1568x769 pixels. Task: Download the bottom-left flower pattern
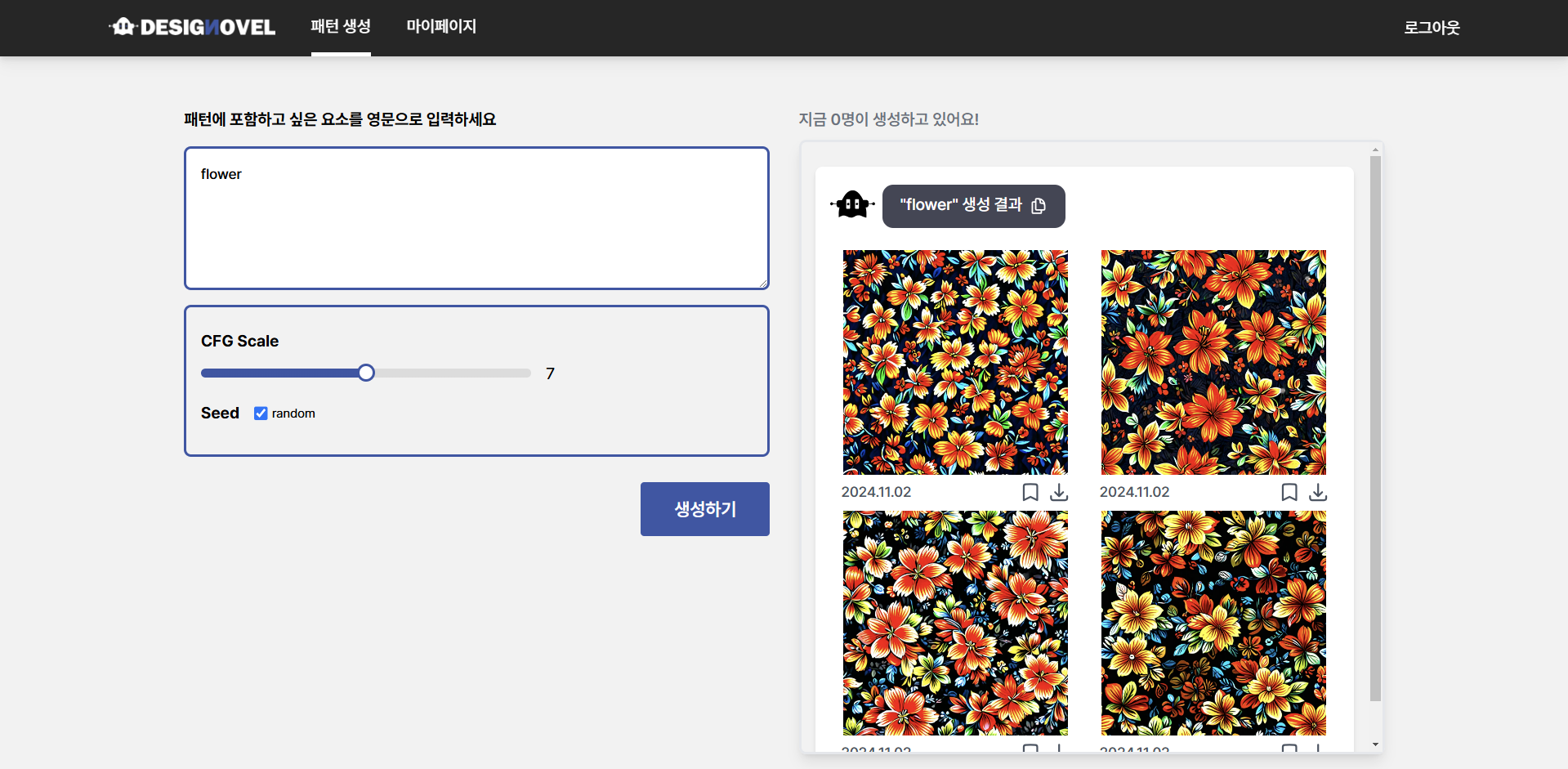tap(1060, 751)
